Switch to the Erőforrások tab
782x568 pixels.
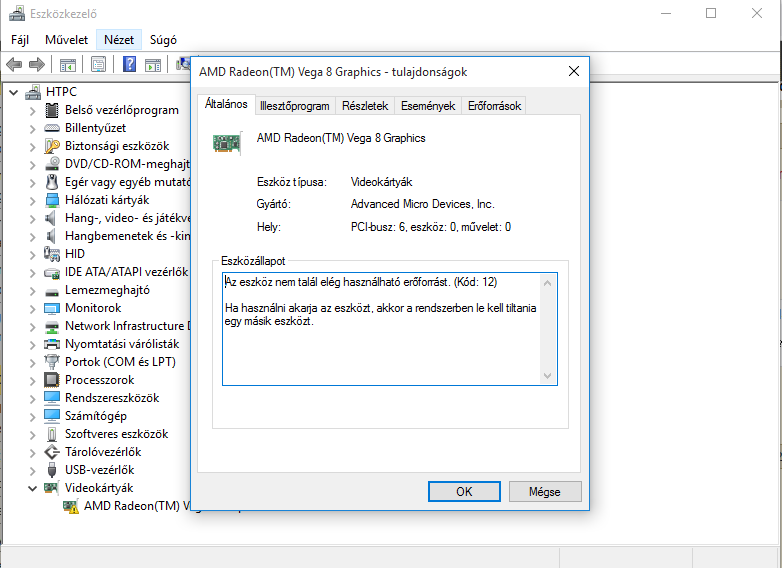pyautogui.click(x=494, y=106)
